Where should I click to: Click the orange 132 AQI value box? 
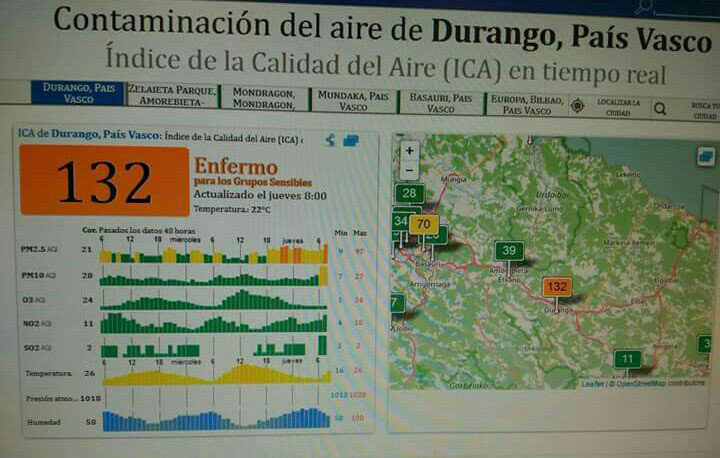coord(104,180)
